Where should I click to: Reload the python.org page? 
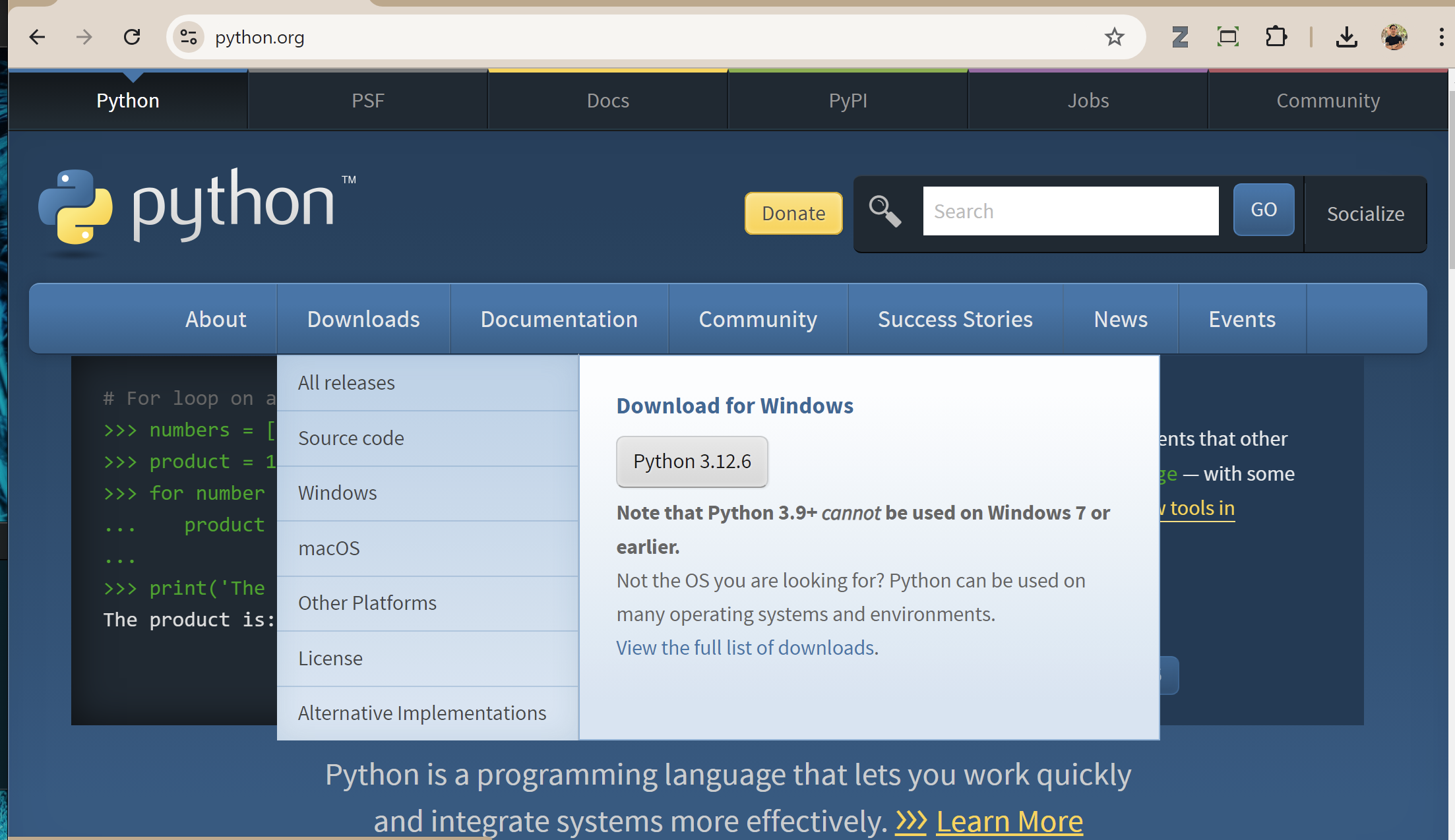coord(132,37)
